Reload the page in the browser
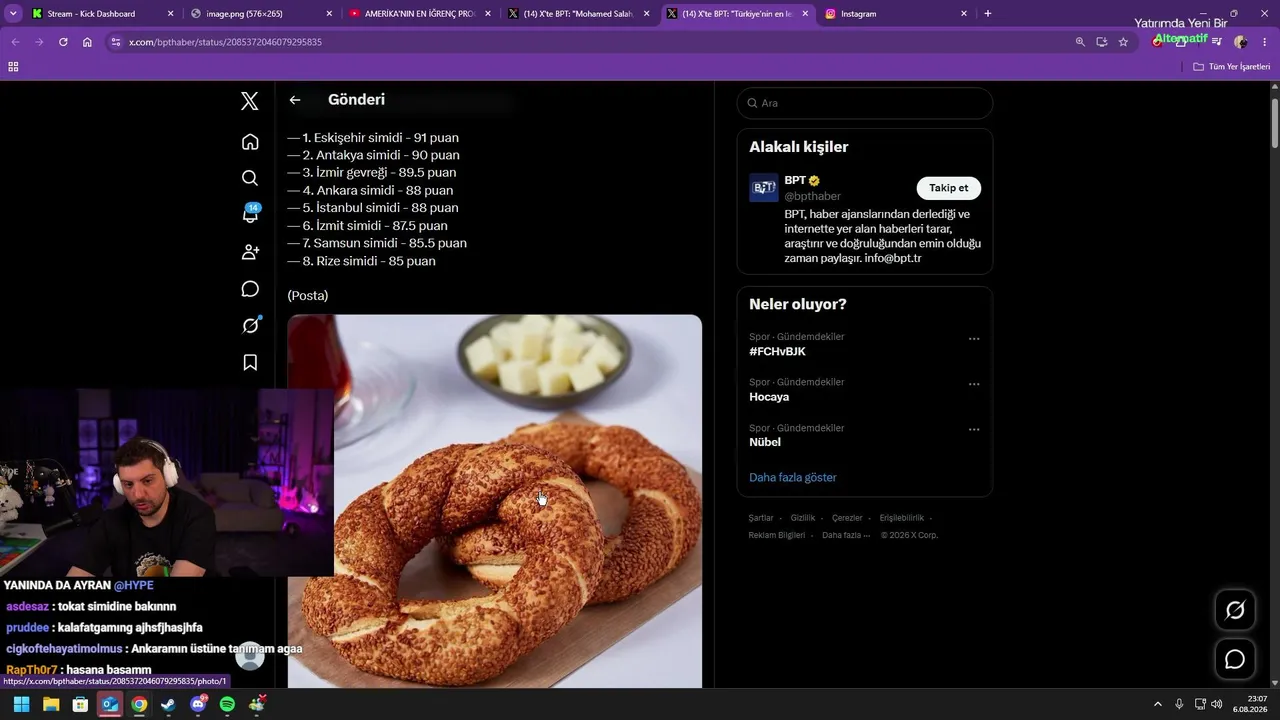 [63, 42]
